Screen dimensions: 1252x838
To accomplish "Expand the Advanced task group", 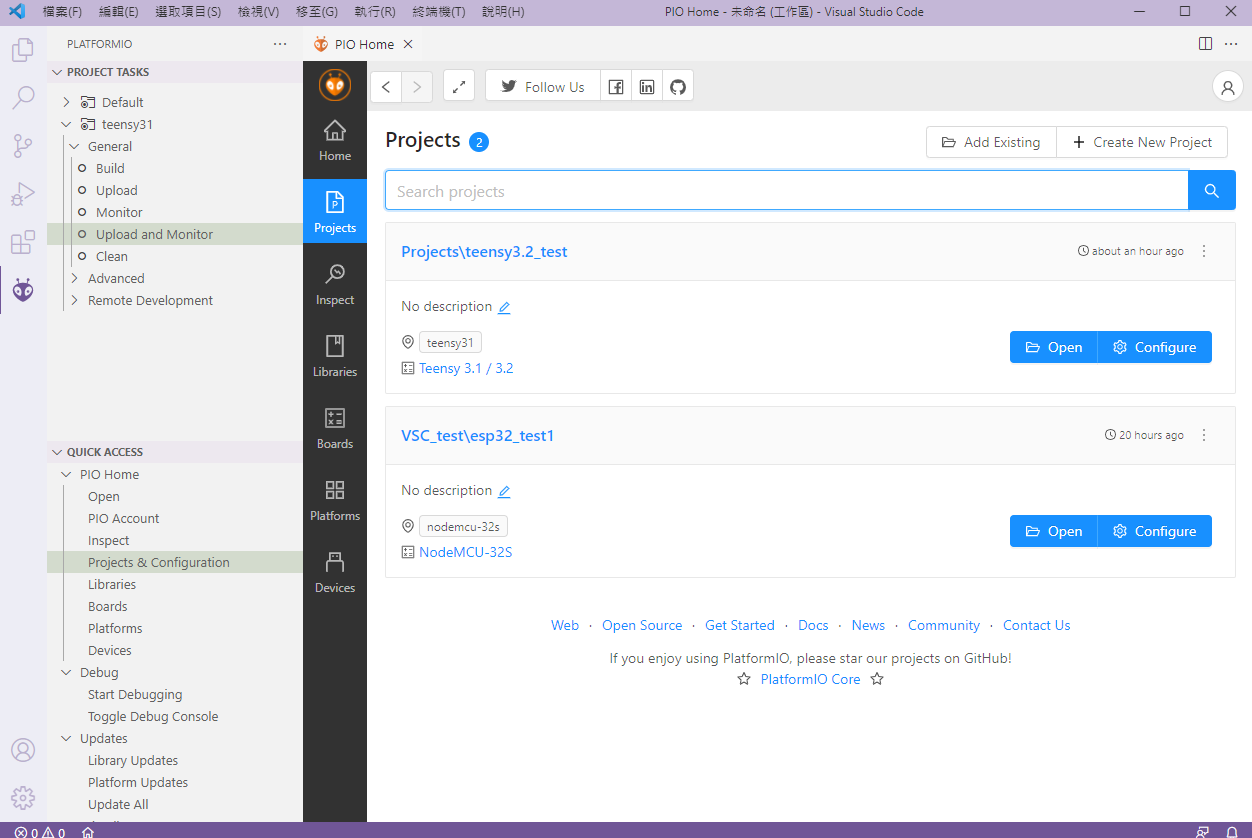I will pos(75,278).
